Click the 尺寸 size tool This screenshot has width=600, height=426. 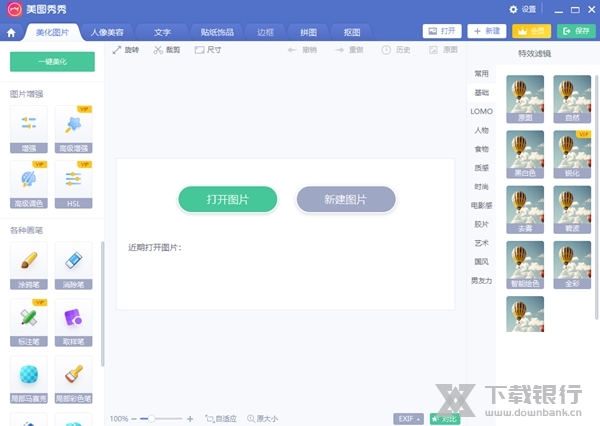(208, 50)
